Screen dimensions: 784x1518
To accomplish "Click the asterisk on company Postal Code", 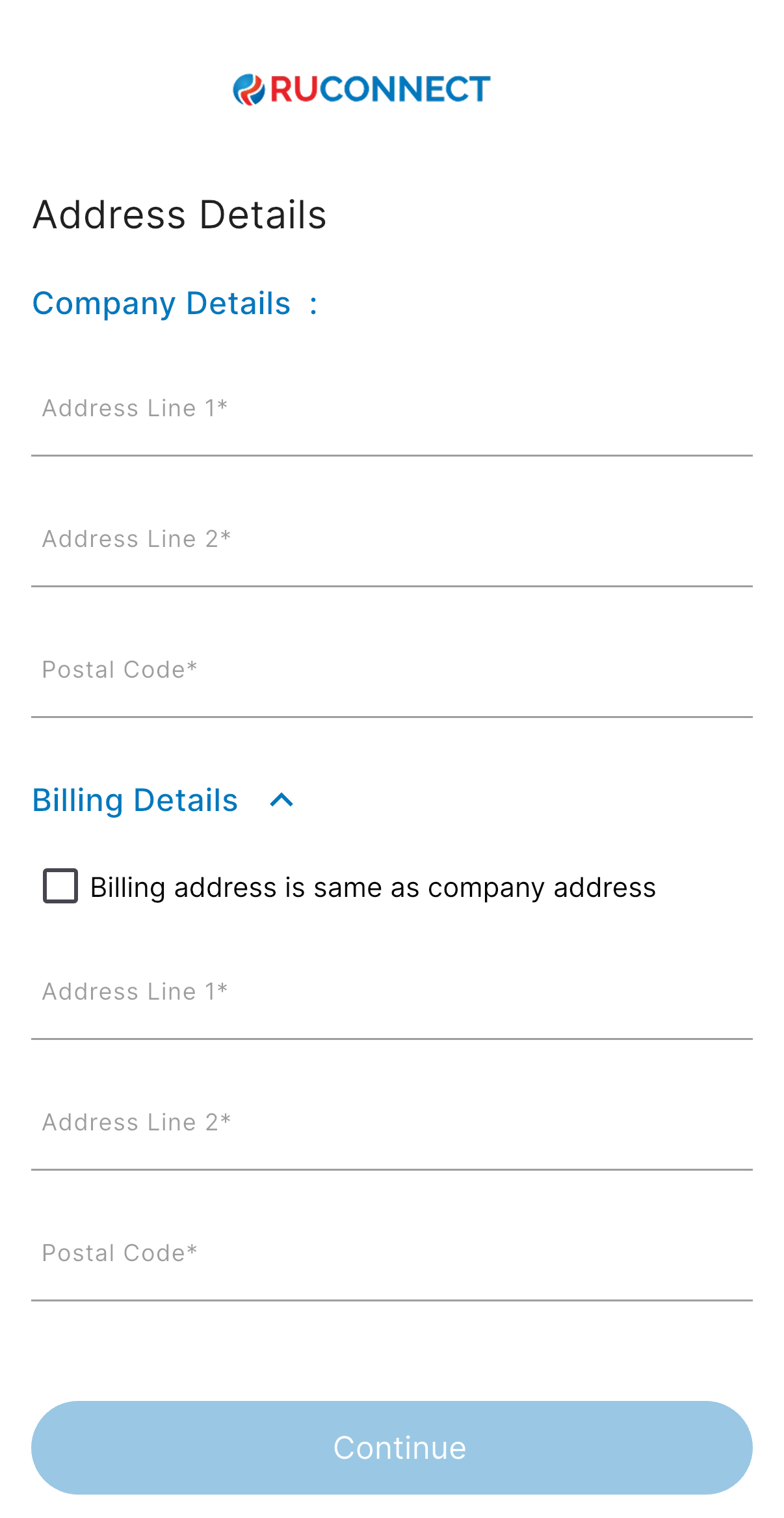I will 192,667.
